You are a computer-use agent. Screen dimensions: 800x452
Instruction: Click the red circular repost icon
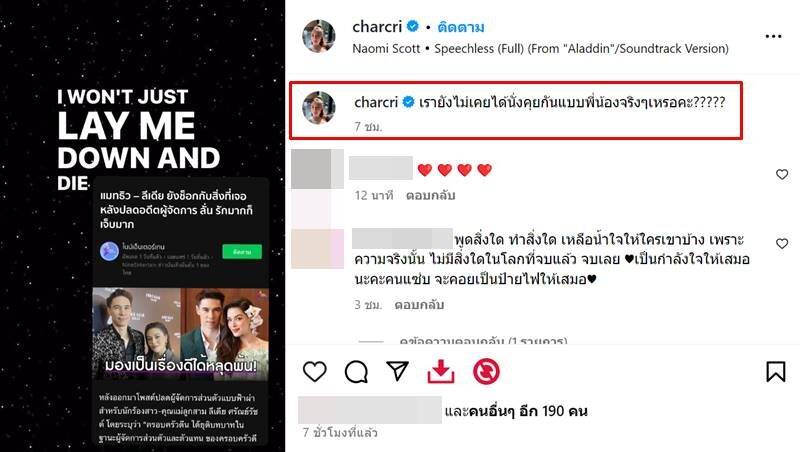click(x=486, y=371)
